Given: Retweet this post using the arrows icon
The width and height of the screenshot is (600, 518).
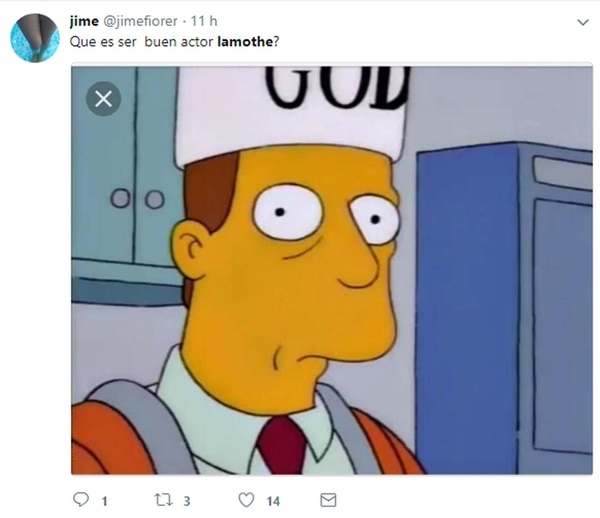Looking at the screenshot, I should (163, 500).
